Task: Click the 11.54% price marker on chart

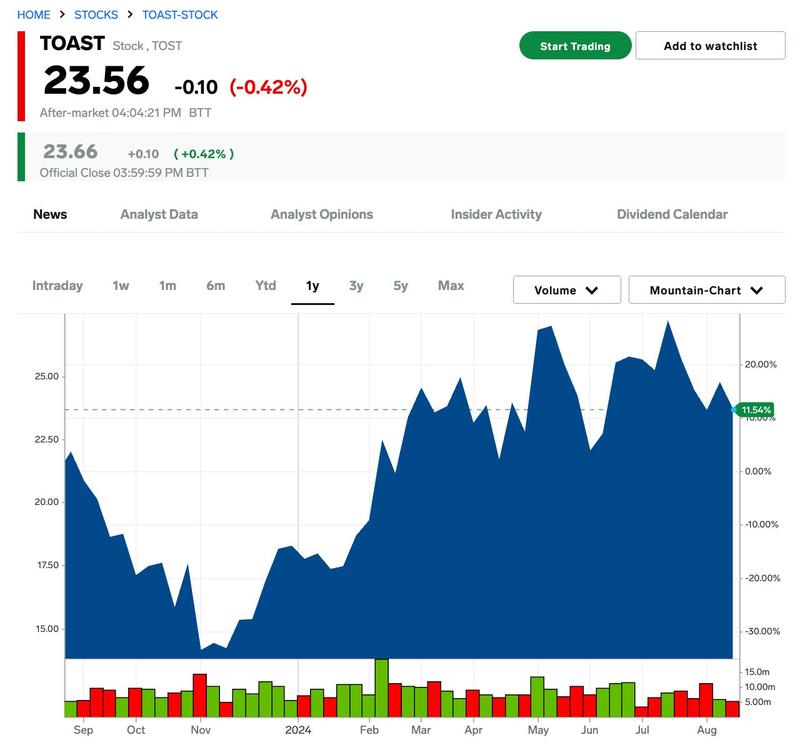Action: (x=754, y=410)
